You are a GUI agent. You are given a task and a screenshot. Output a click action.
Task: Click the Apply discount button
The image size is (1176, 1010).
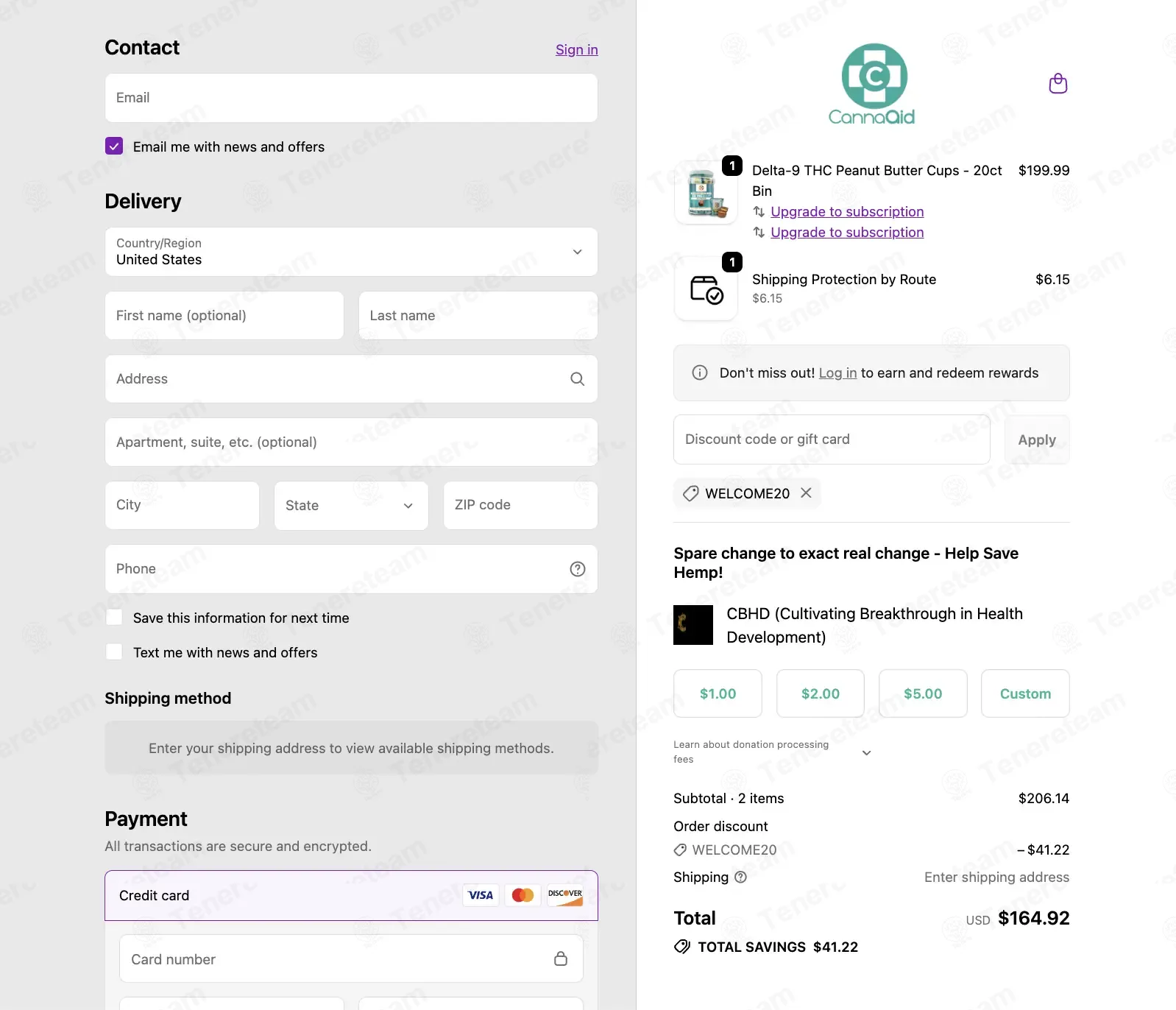pyautogui.click(x=1037, y=439)
